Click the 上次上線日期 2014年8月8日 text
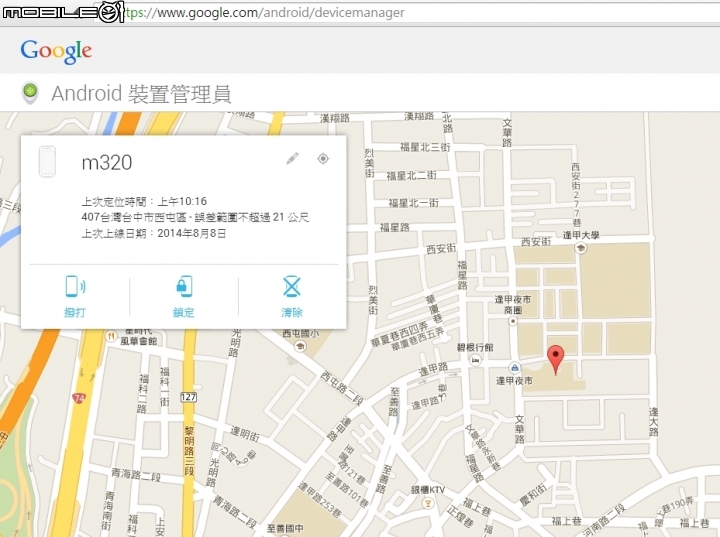720x537 pixels. point(154,233)
